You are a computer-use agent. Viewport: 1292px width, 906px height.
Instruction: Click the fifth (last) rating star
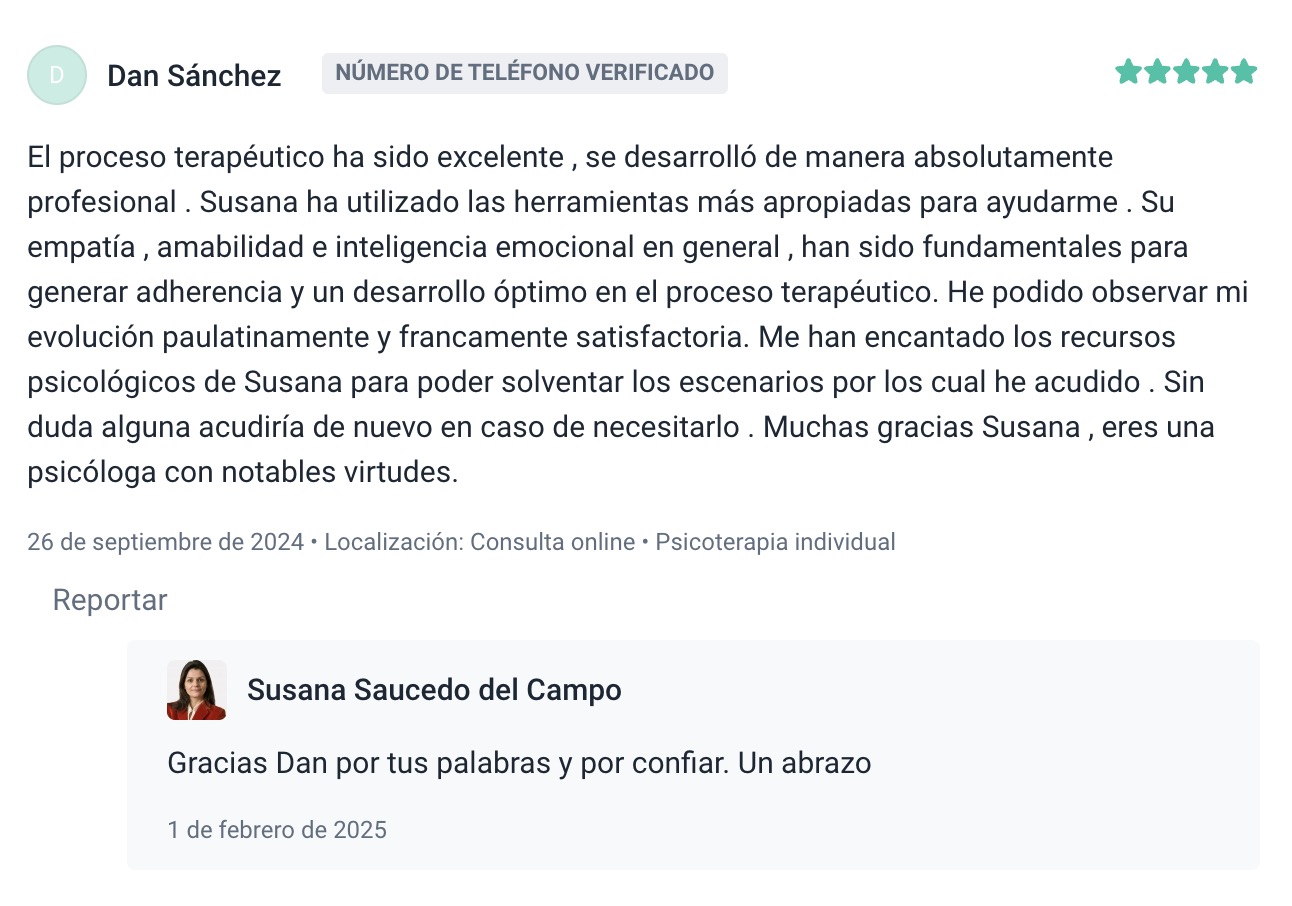(x=1244, y=72)
